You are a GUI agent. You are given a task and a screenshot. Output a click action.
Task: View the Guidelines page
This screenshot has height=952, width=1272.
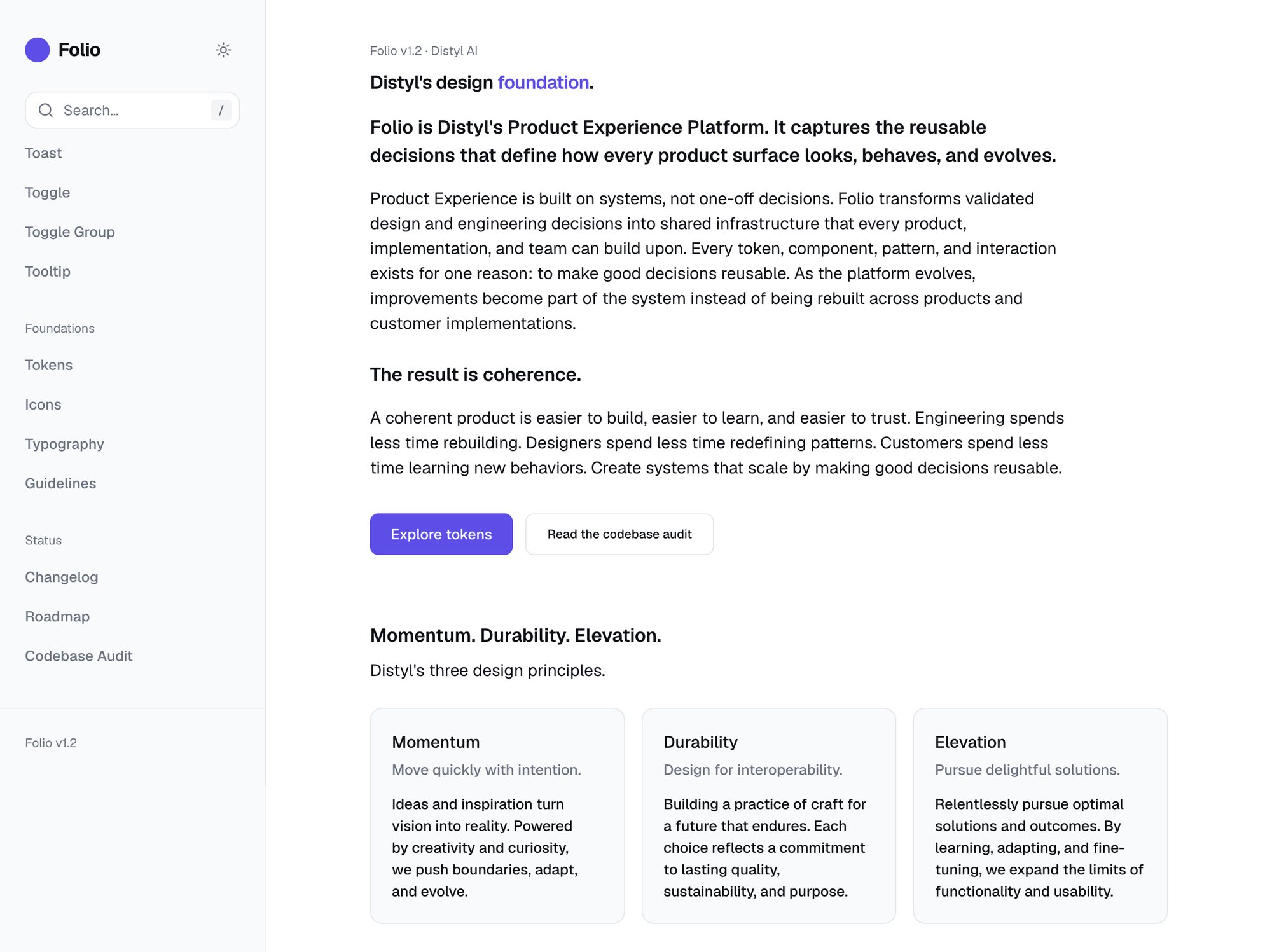click(x=60, y=483)
